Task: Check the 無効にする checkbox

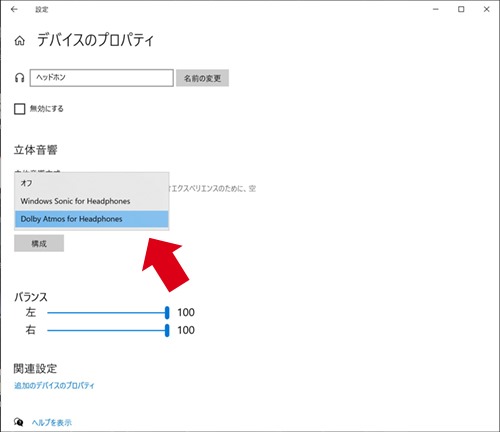Action: [20, 109]
